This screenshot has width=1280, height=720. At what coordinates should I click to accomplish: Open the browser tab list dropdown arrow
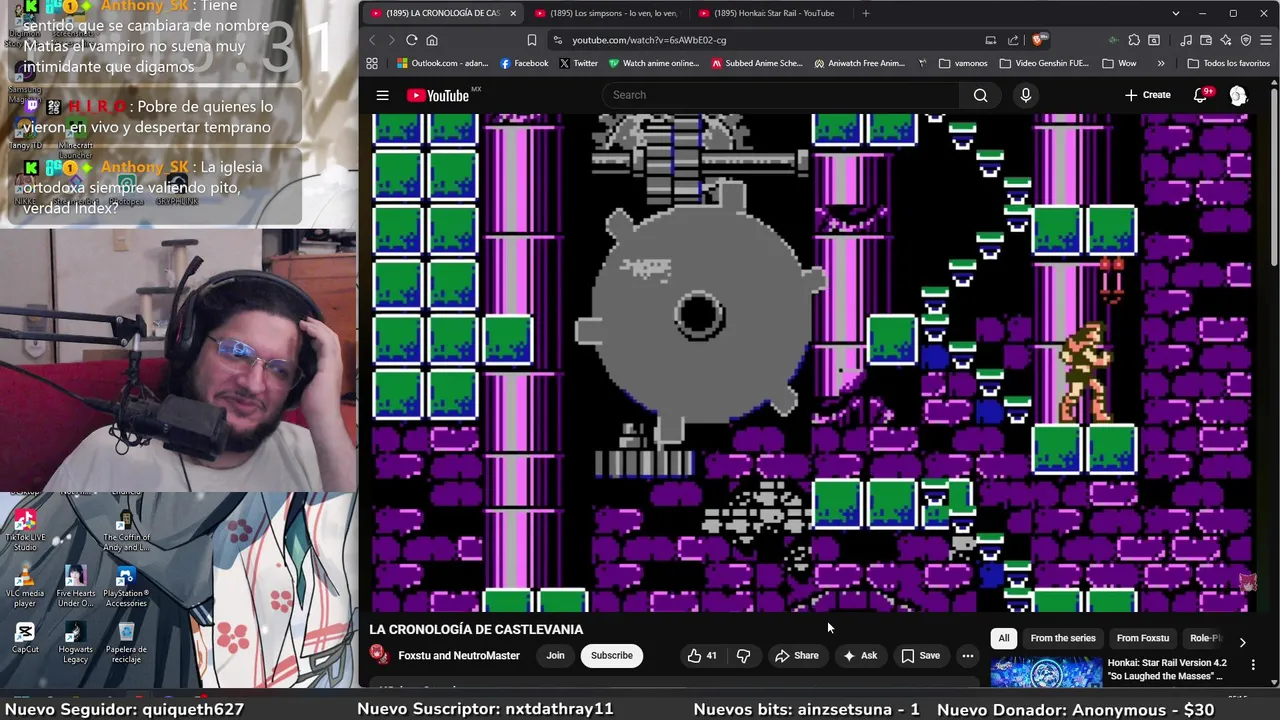[1176, 13]
